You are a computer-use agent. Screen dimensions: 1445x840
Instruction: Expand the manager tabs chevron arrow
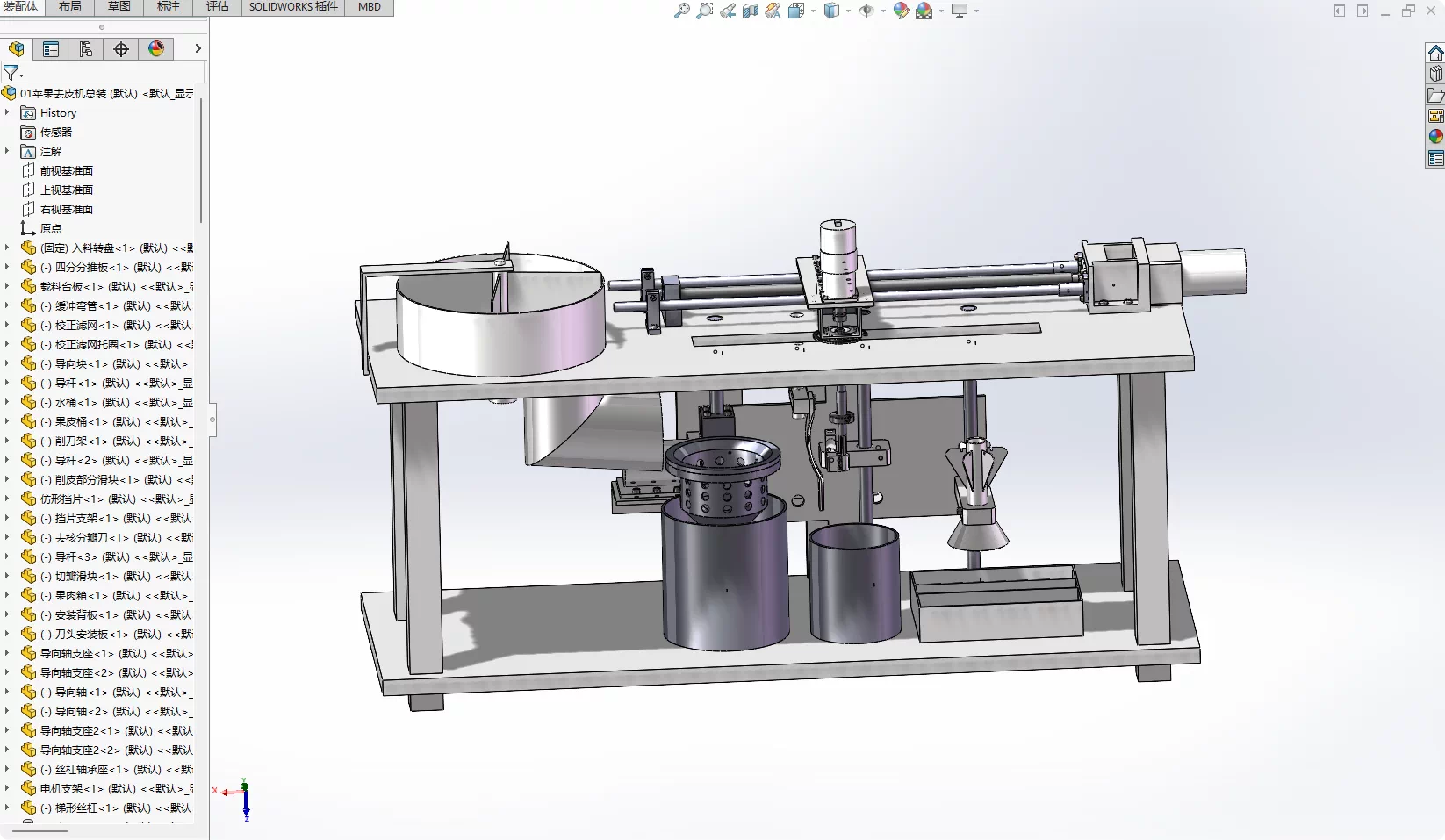(x=198, y=49)
